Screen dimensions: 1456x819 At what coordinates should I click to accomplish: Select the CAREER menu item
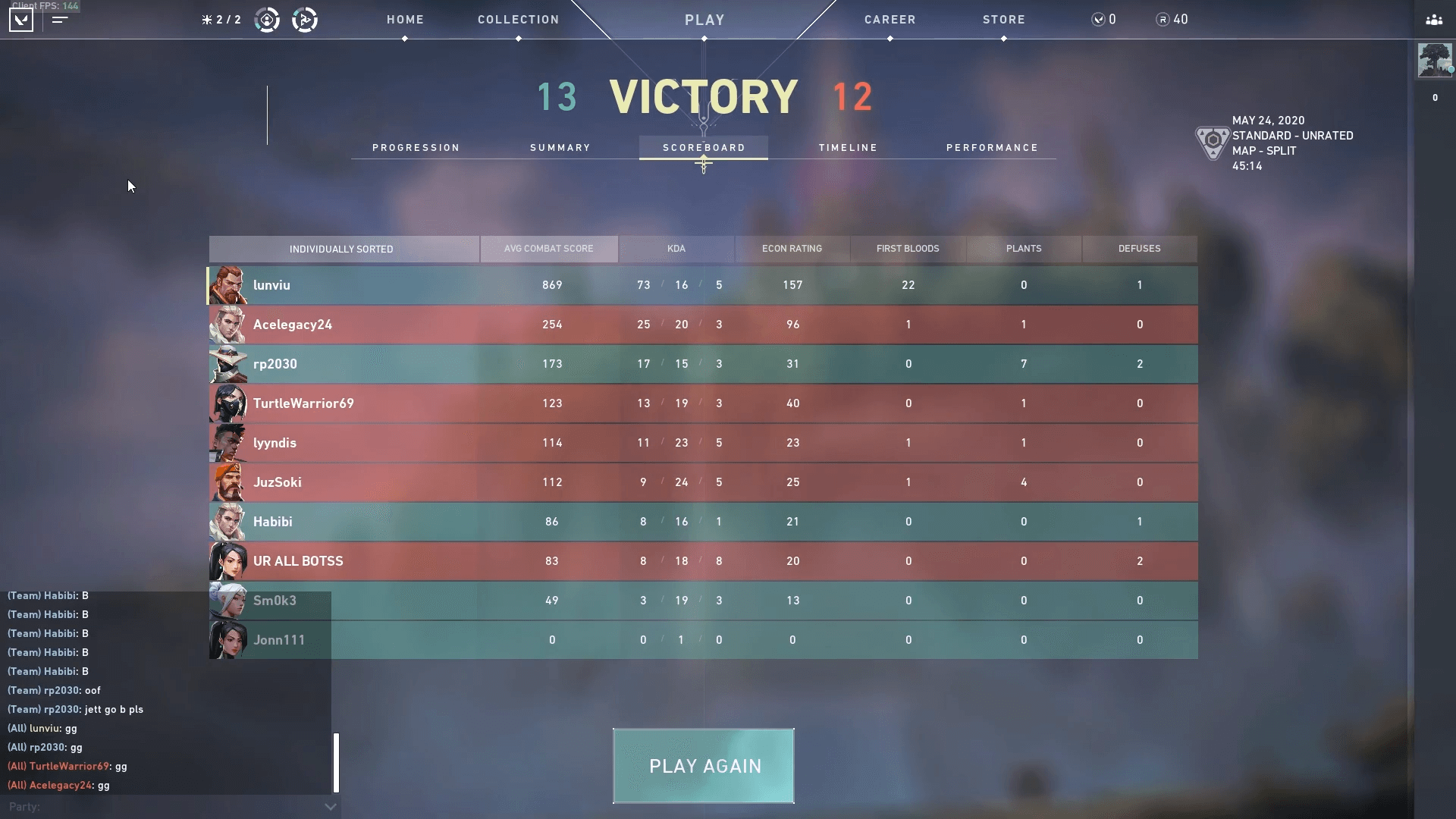[x=889, y=19]
